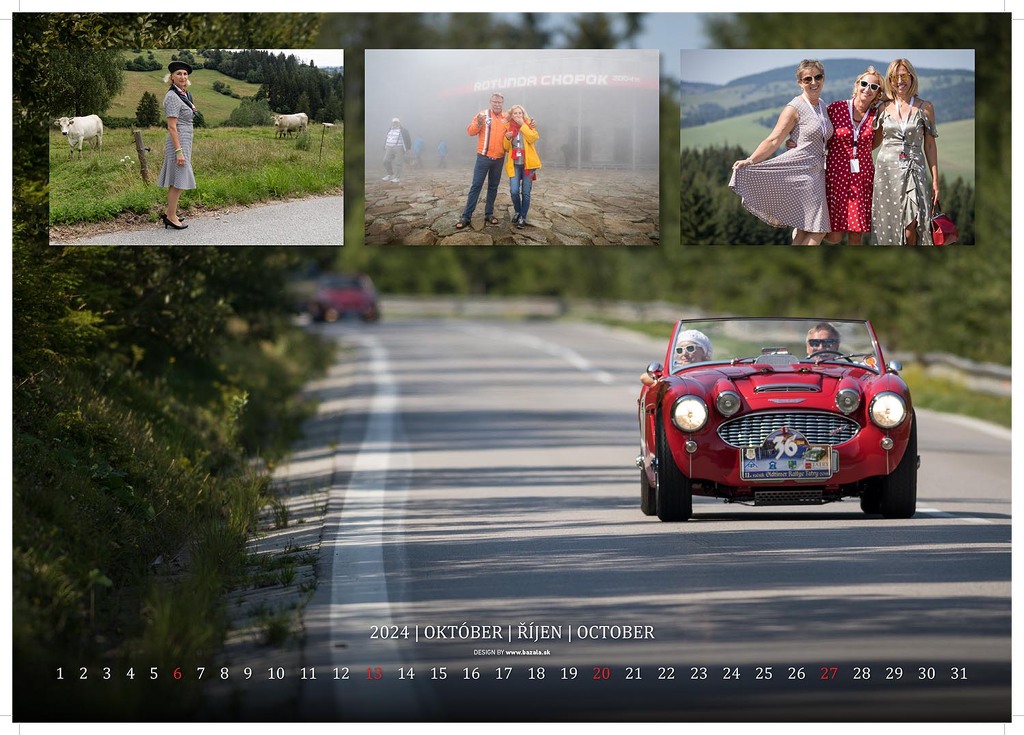This screenshot has width=1024, height=735.
Task: Click the www.bazala.sk design link
Action: pos(527,652)
